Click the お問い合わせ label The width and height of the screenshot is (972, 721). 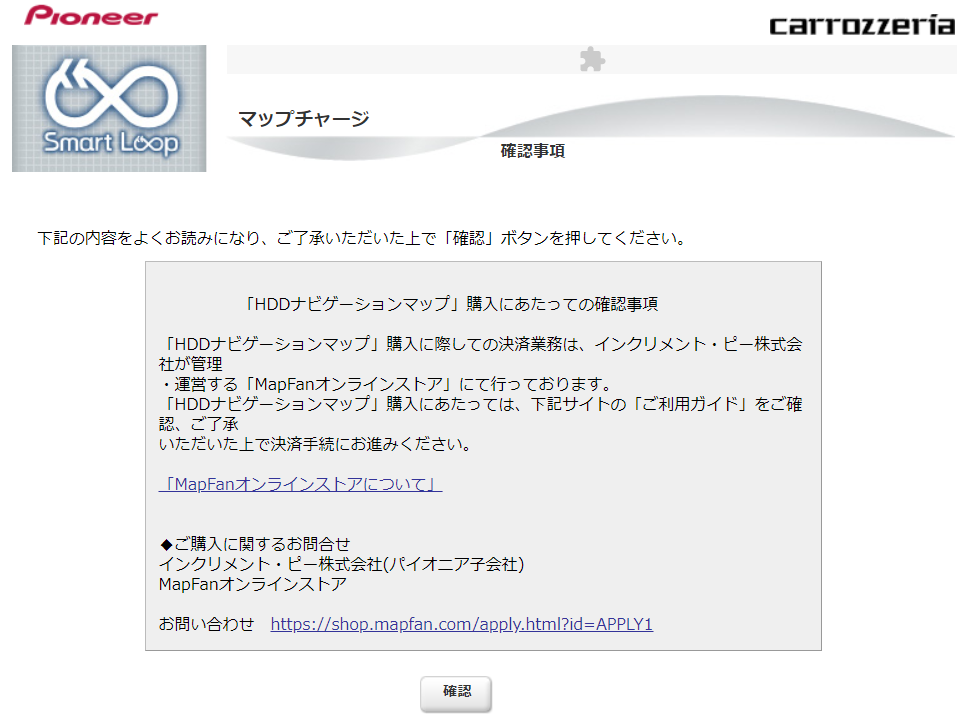206,624
